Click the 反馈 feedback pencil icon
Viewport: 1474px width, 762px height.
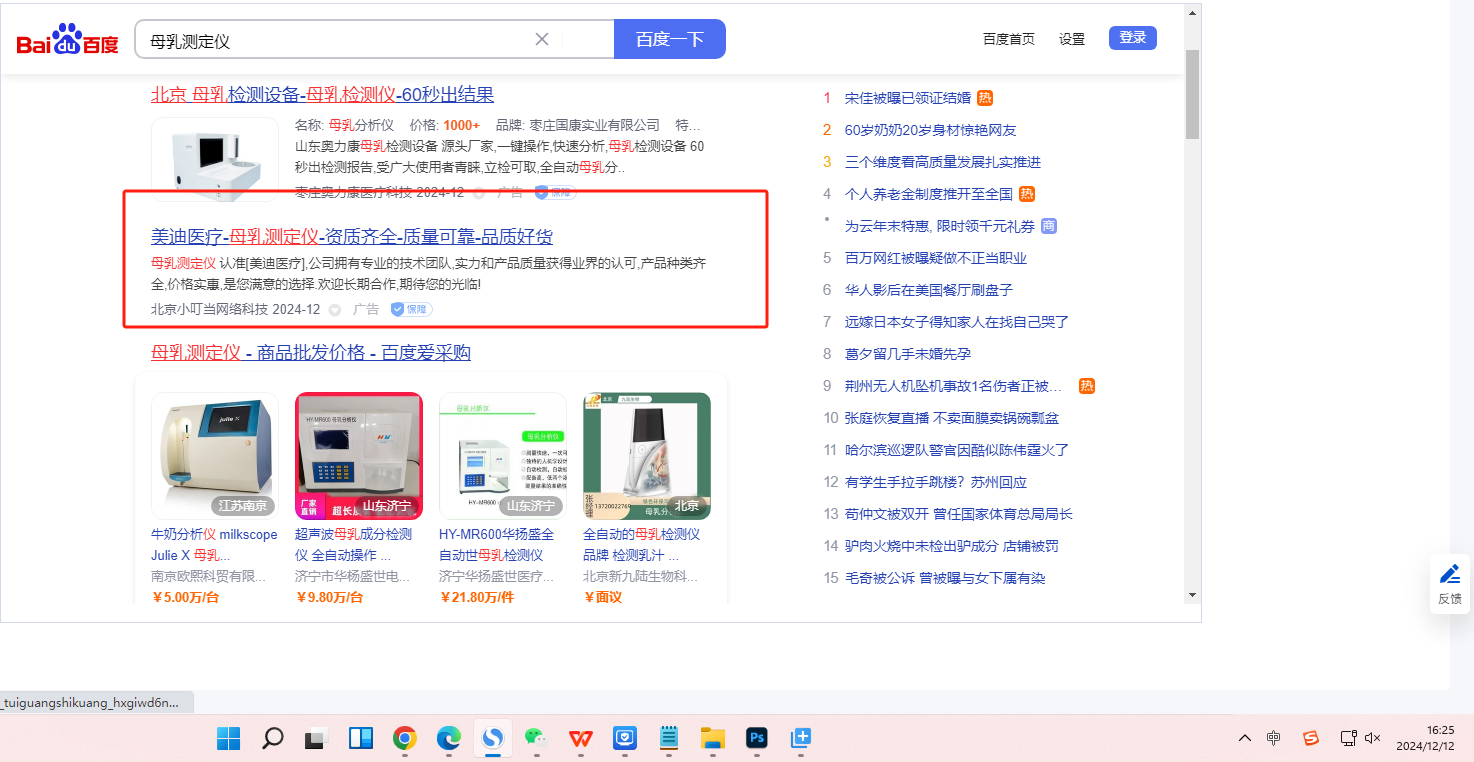[1449, 575]
